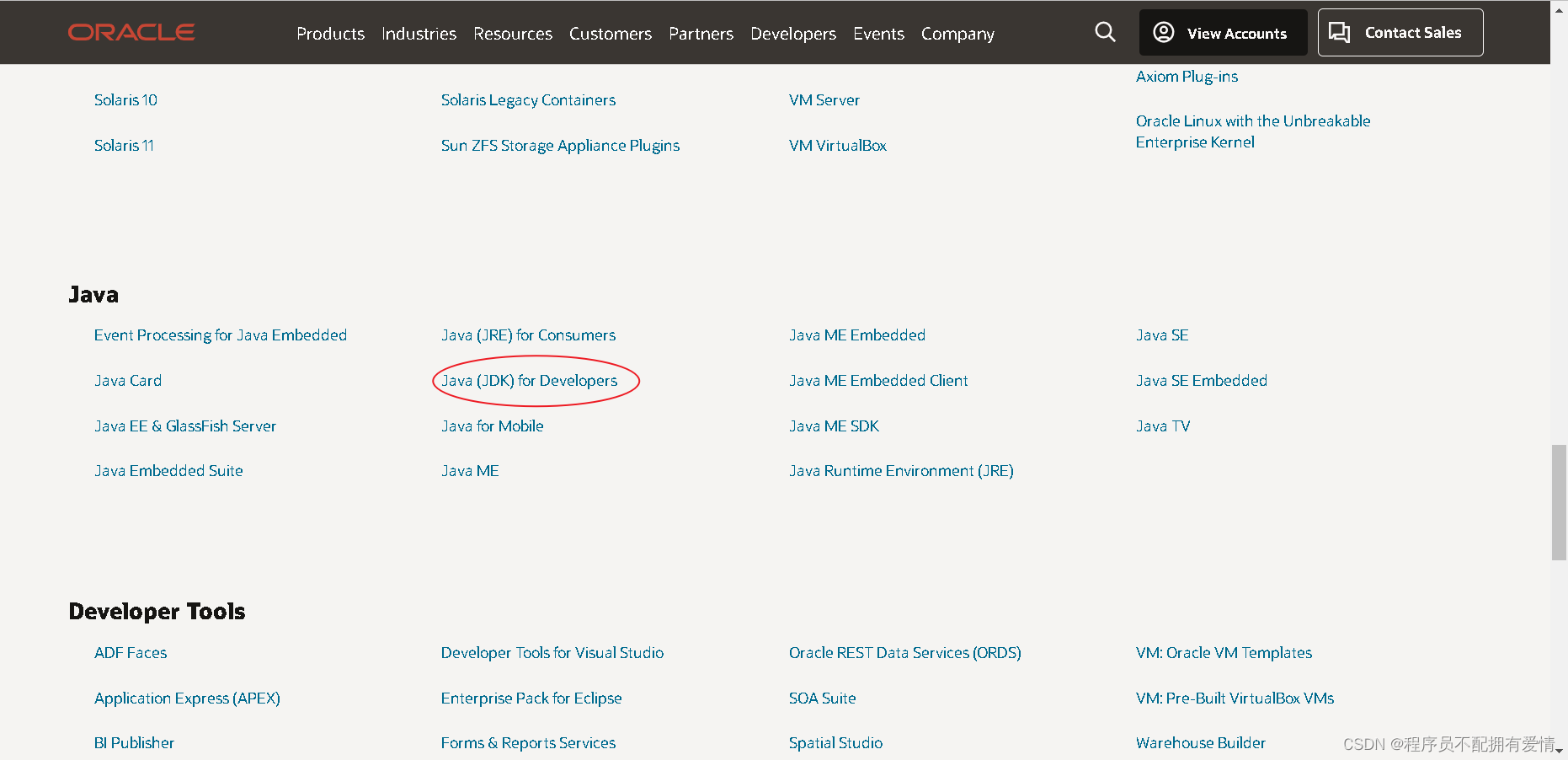Open the Java for Mobile link
Viewport: 1568px width, 760px height.
click(492, 426)
